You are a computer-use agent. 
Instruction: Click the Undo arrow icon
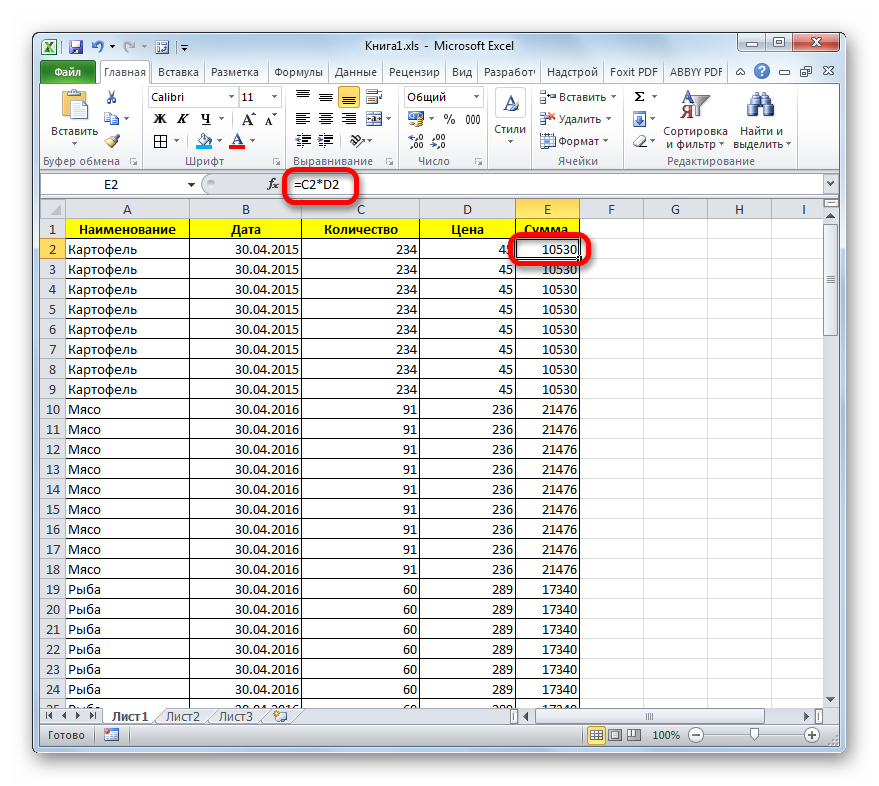point(98,47)
